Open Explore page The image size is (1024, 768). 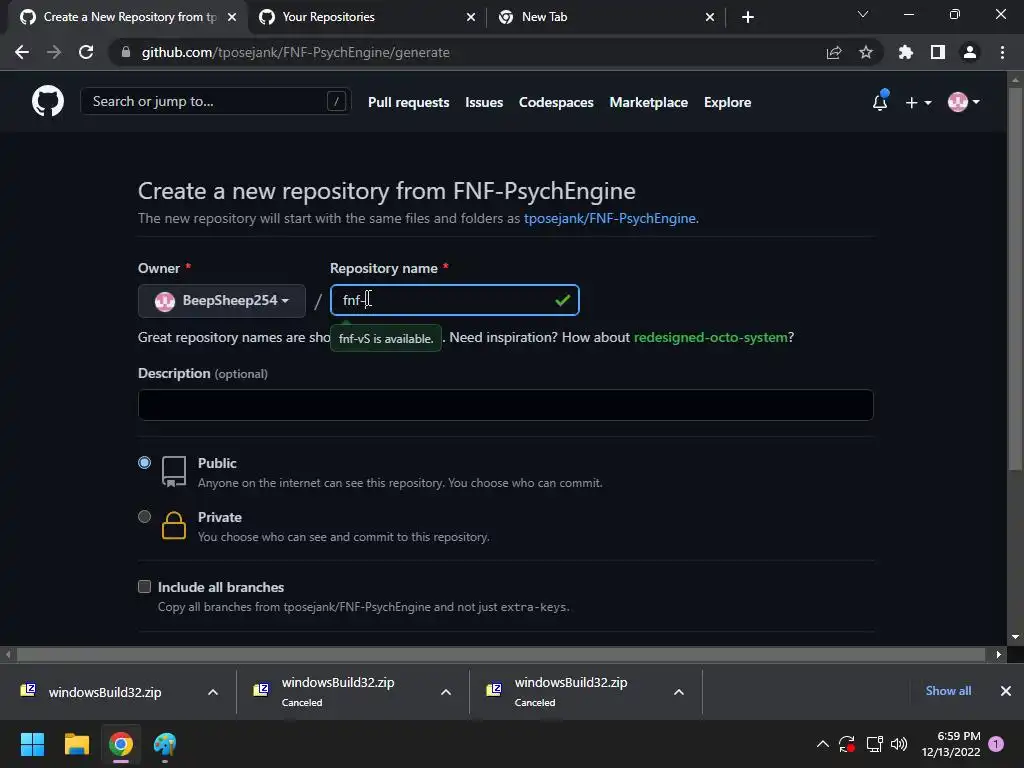pyautogui.click(x=728, y=103)
